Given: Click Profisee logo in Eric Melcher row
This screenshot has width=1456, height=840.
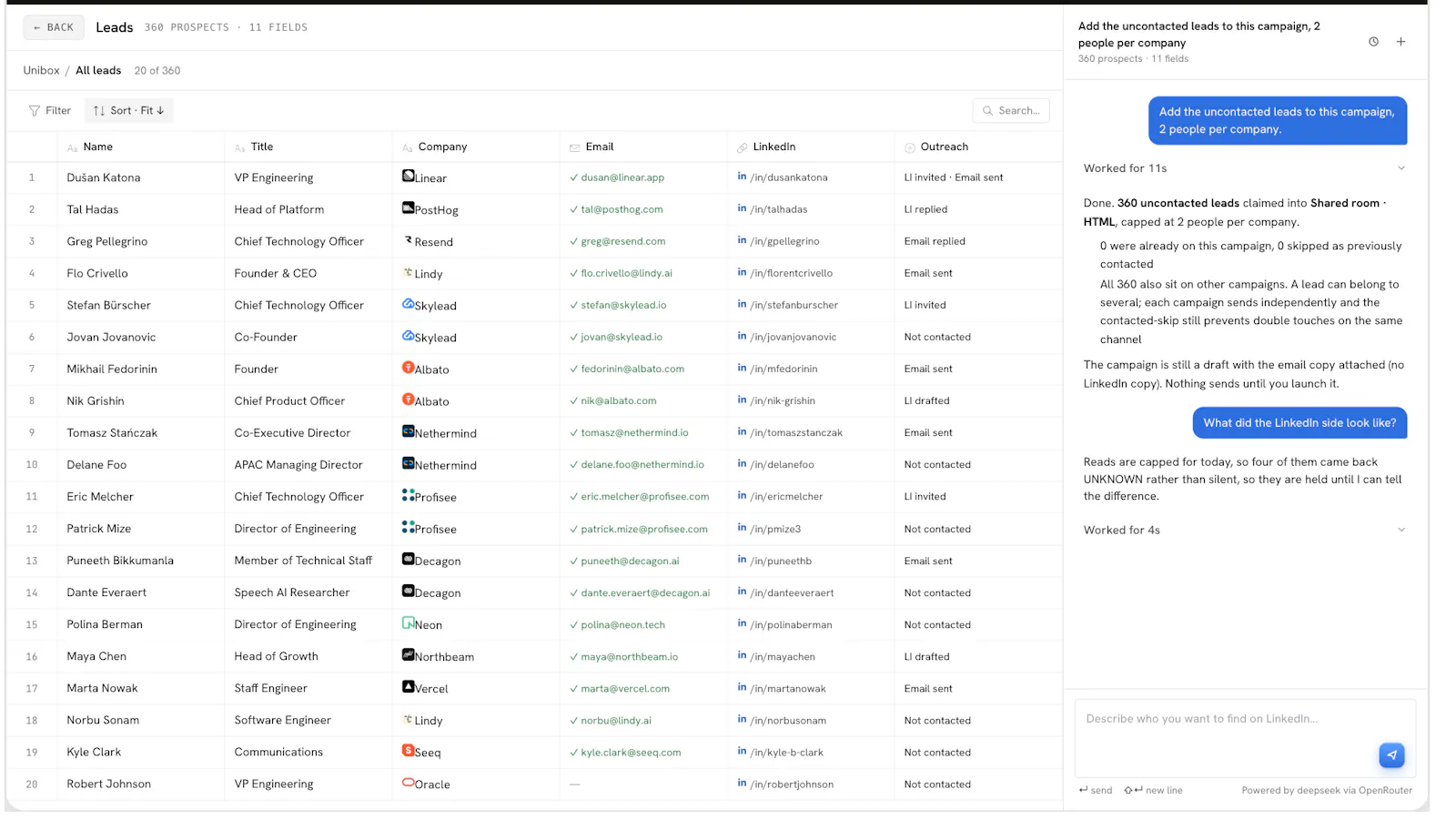Looking at the screenshot, I should tap(409, 495).
